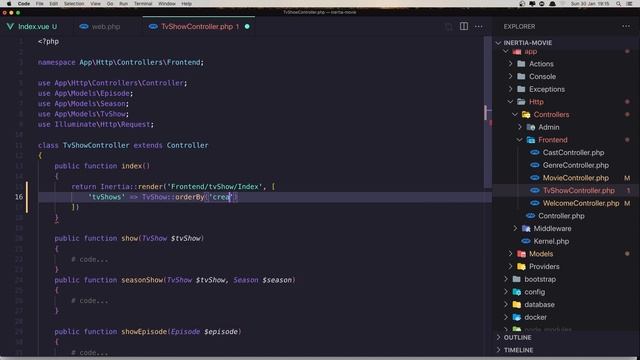Click the Providers folder icon
This screenshot has width=640, height=360.
521,266
